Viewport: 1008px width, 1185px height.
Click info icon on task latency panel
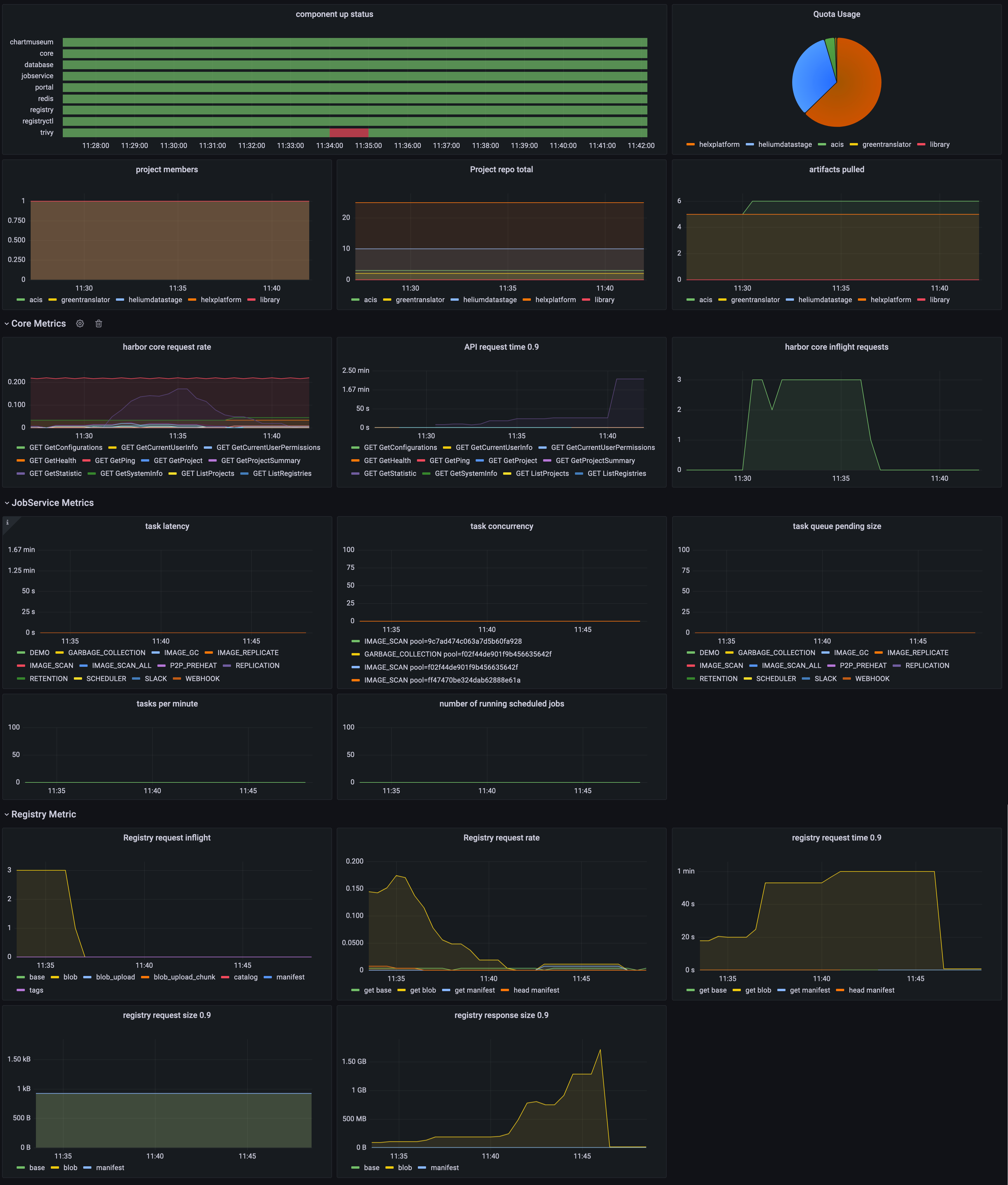click(7, 522)
